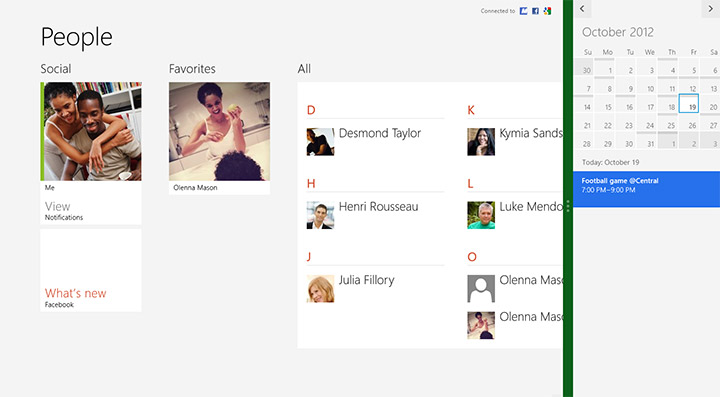Jump to letter K header
The width and height of the screenshot is (720, 397).
[471, 110]
